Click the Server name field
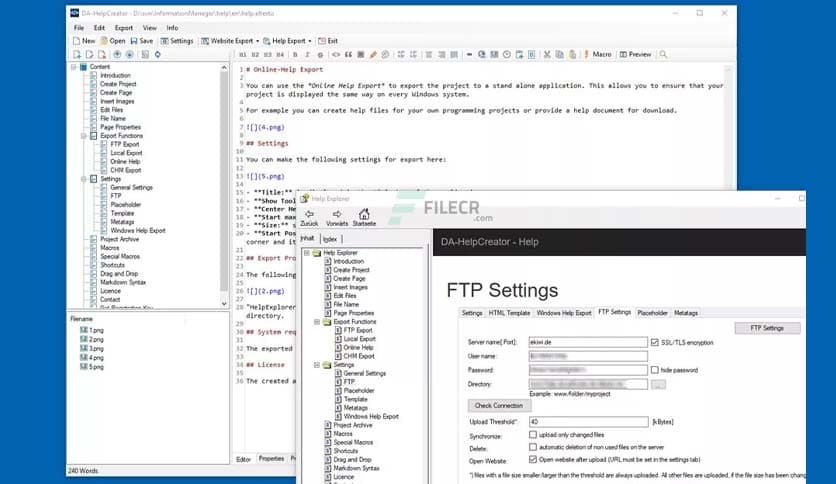Screen dimensions: 836x484 pos(588,342)
